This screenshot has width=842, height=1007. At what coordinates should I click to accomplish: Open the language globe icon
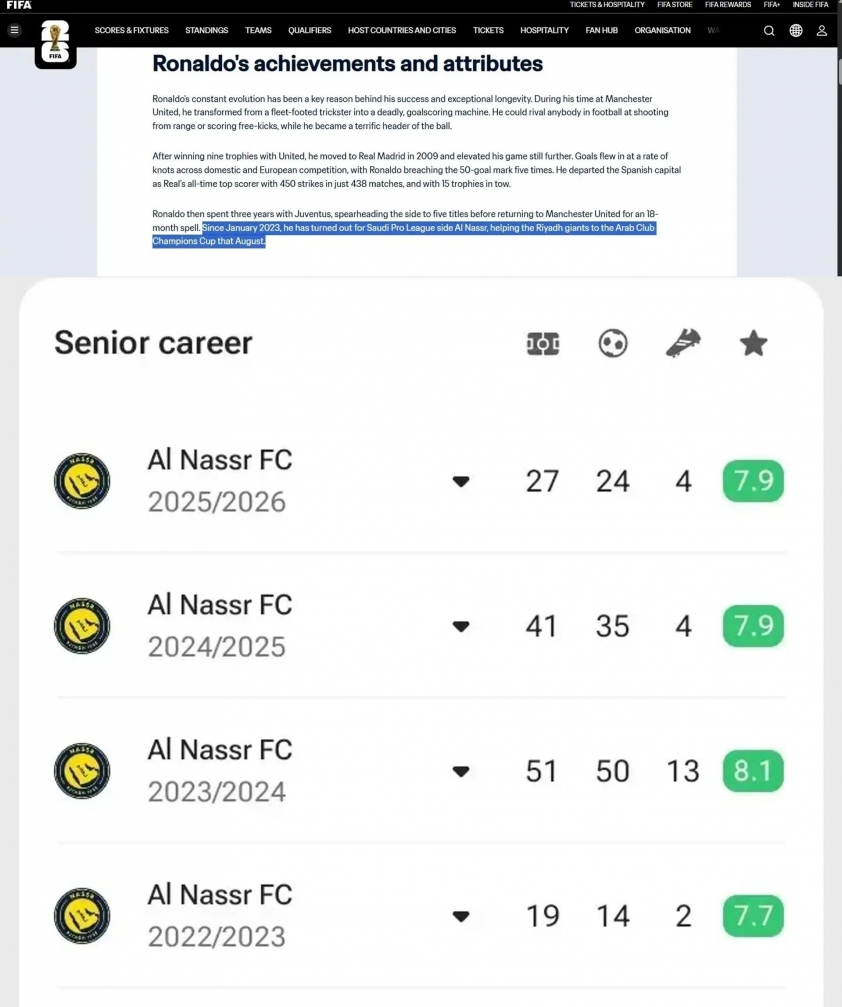click(796, 30)
